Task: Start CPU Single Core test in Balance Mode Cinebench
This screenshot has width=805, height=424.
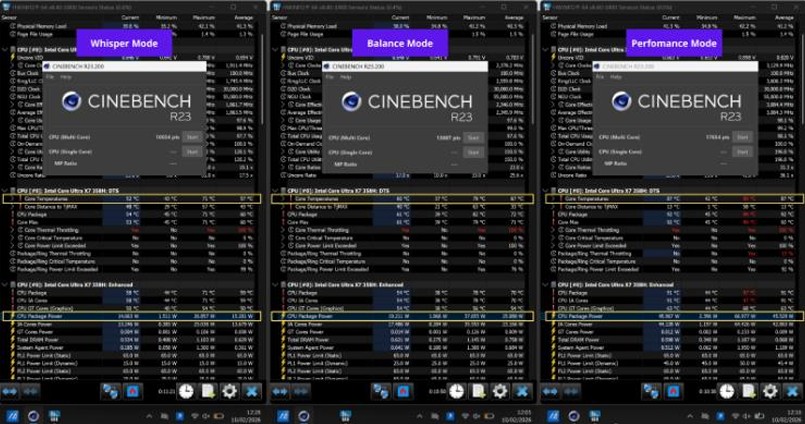Action: (x=473, y=152)
